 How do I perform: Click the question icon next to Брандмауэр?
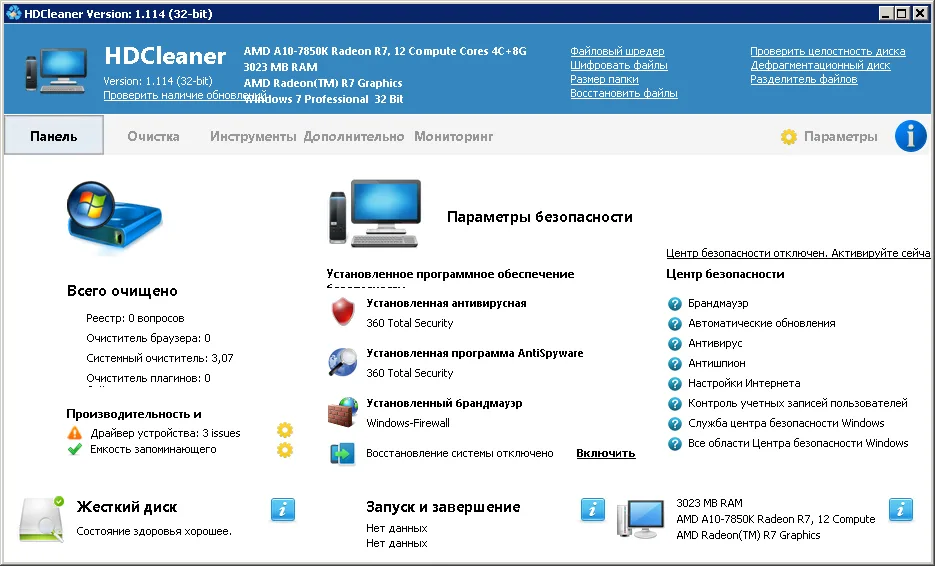coord(674,304)
